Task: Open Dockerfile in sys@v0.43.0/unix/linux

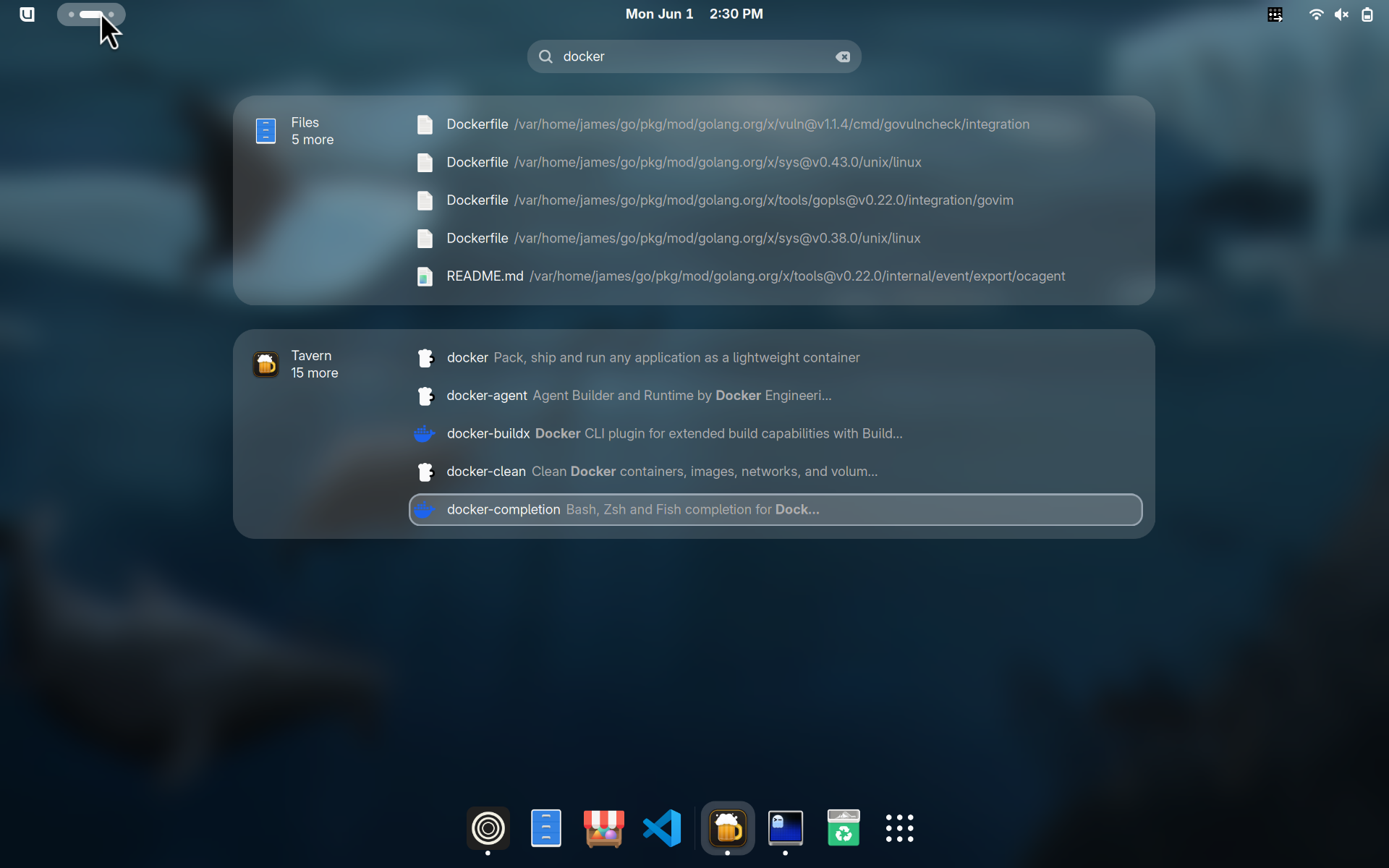Action: tap(776, 162)
